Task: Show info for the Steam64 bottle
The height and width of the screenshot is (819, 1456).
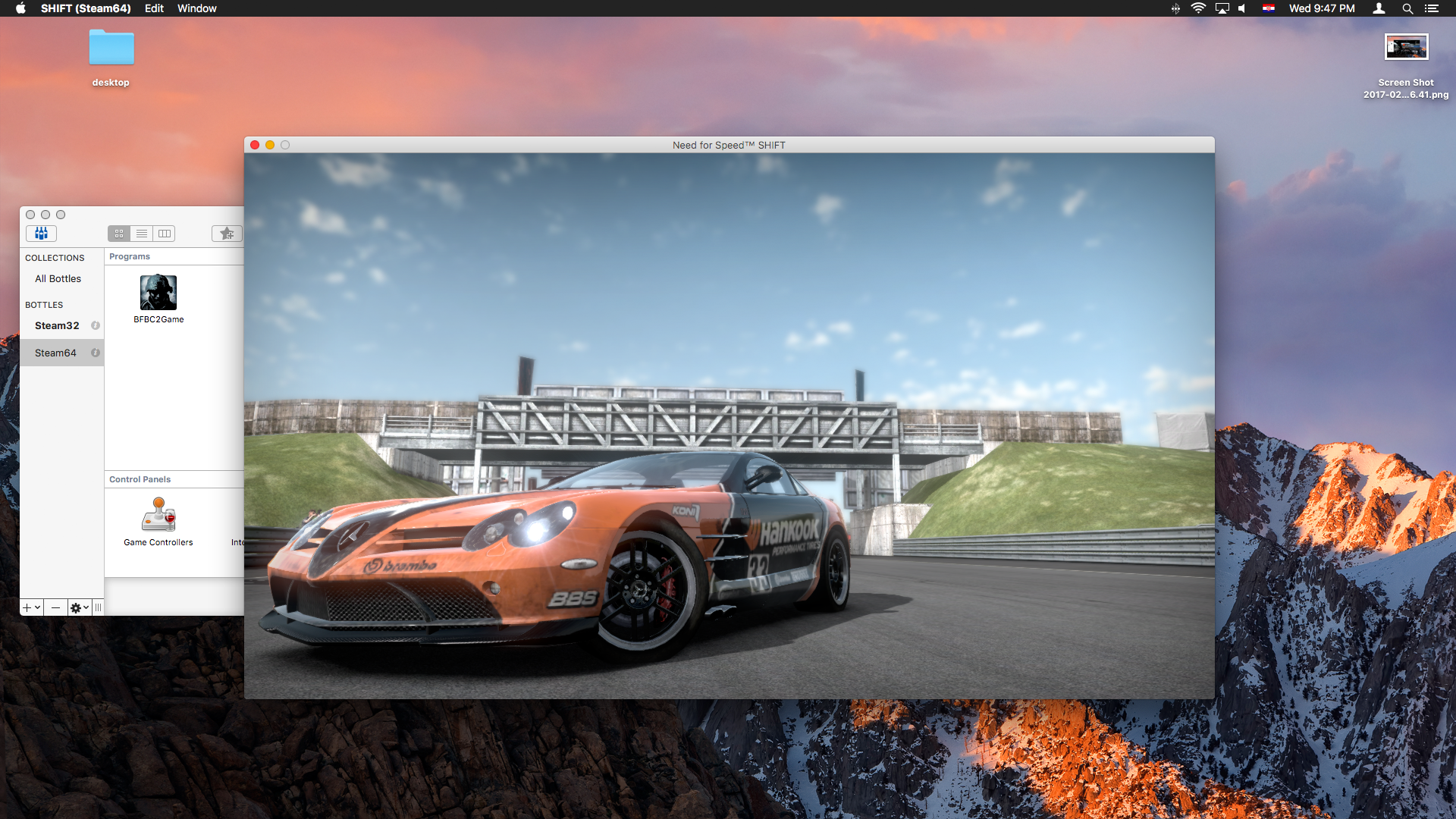Action: pos(96,352)
